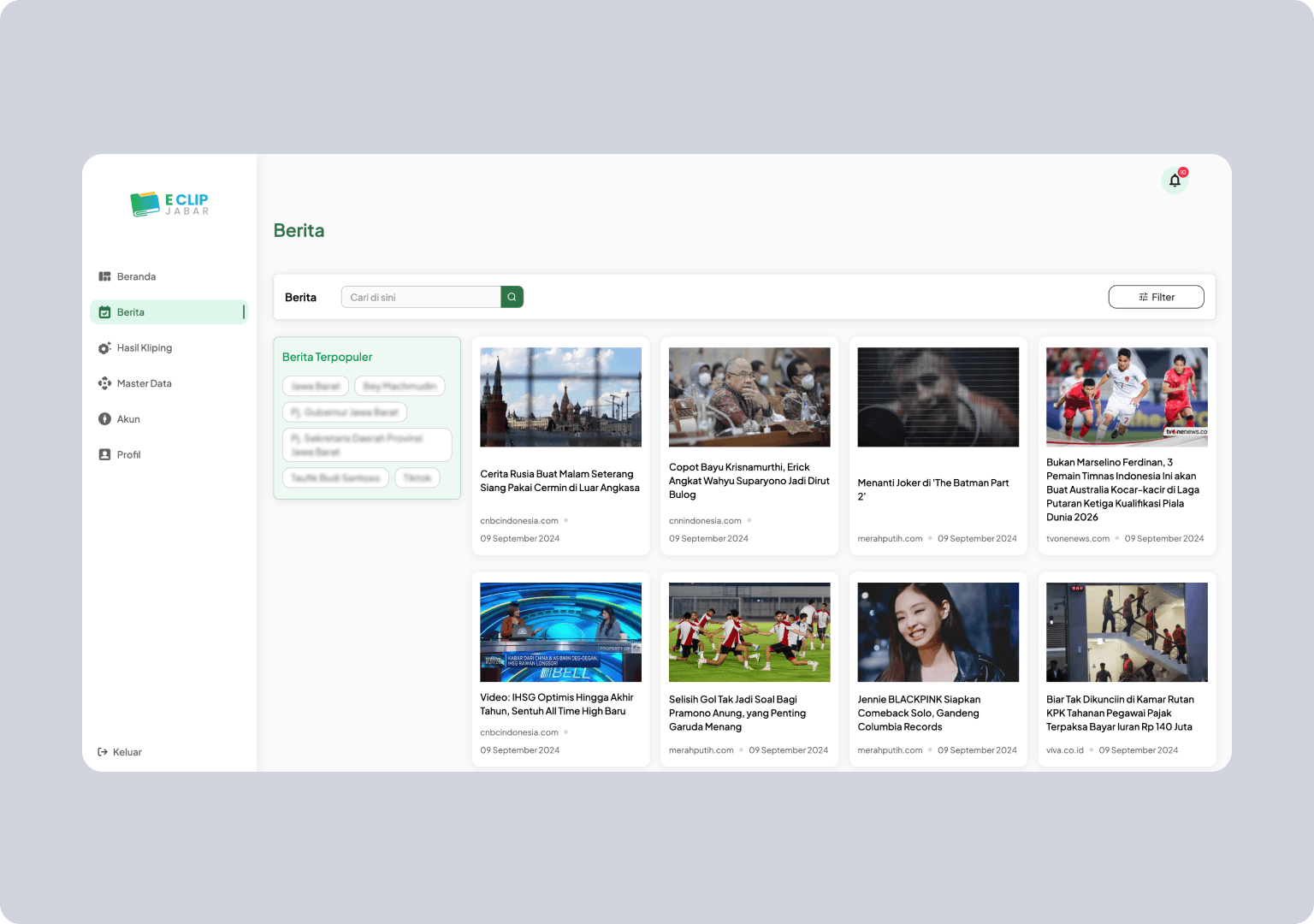Open the Kremlin photo thumbnail
The height and width of the screenshot is (924, 1314).
point(560,397)
